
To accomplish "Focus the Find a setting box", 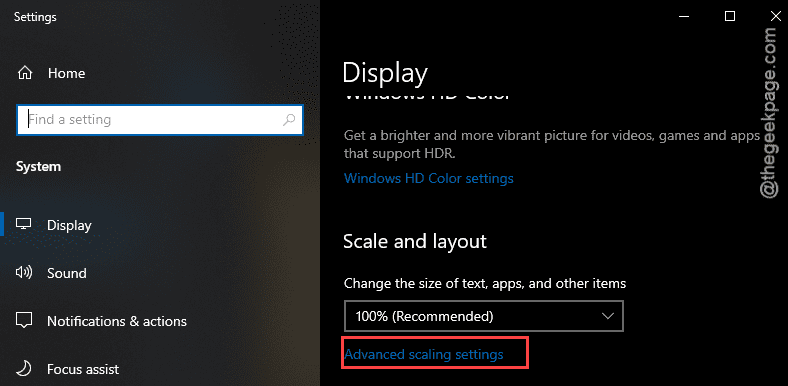I will [x=160, y=120].
